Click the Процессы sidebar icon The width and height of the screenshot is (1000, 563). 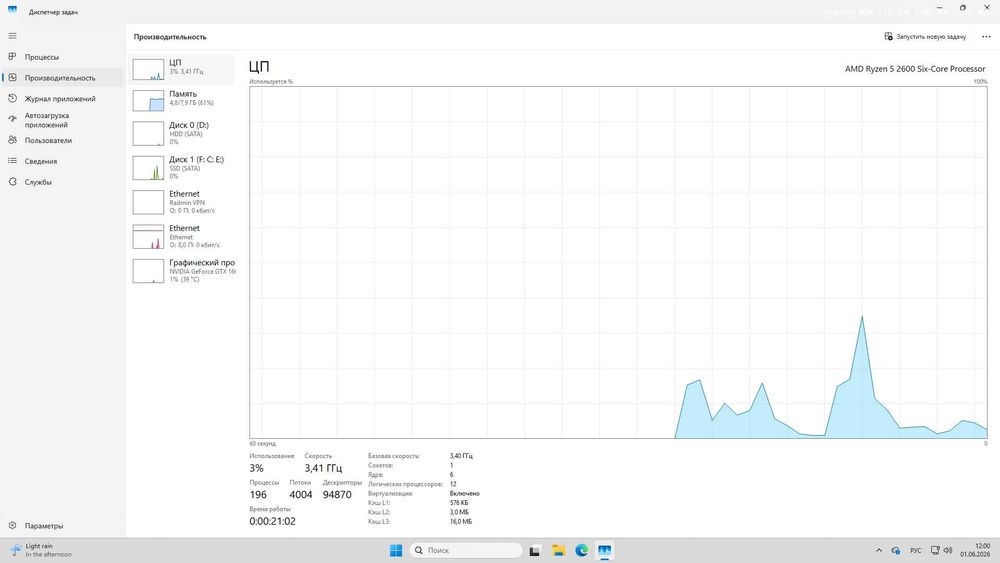pos(12,57)
